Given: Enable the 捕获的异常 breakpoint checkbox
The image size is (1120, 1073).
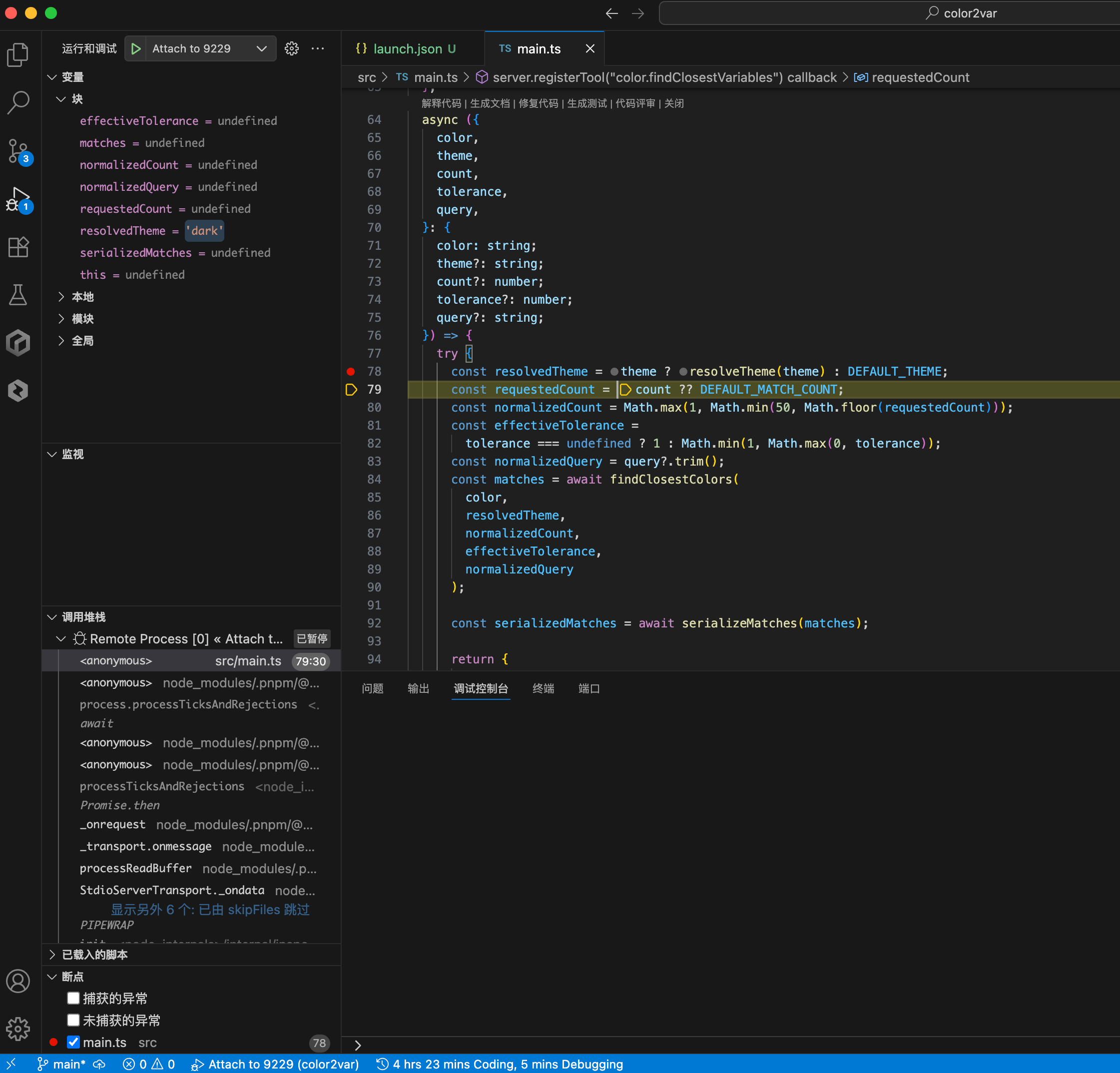Looking at the screenshot, I should click(73, 998).
